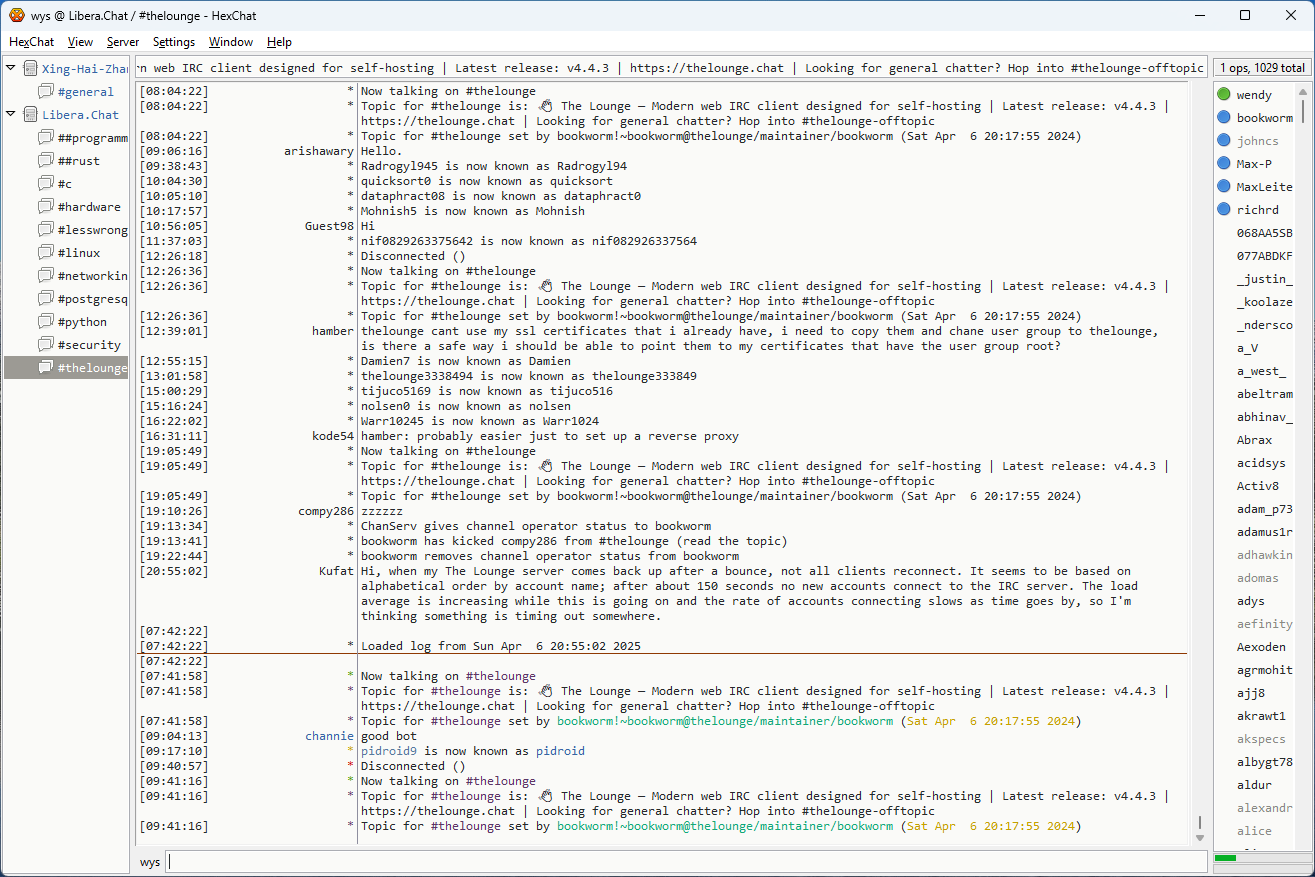Select user richrd in the user list

click(x=1257, y=210)
